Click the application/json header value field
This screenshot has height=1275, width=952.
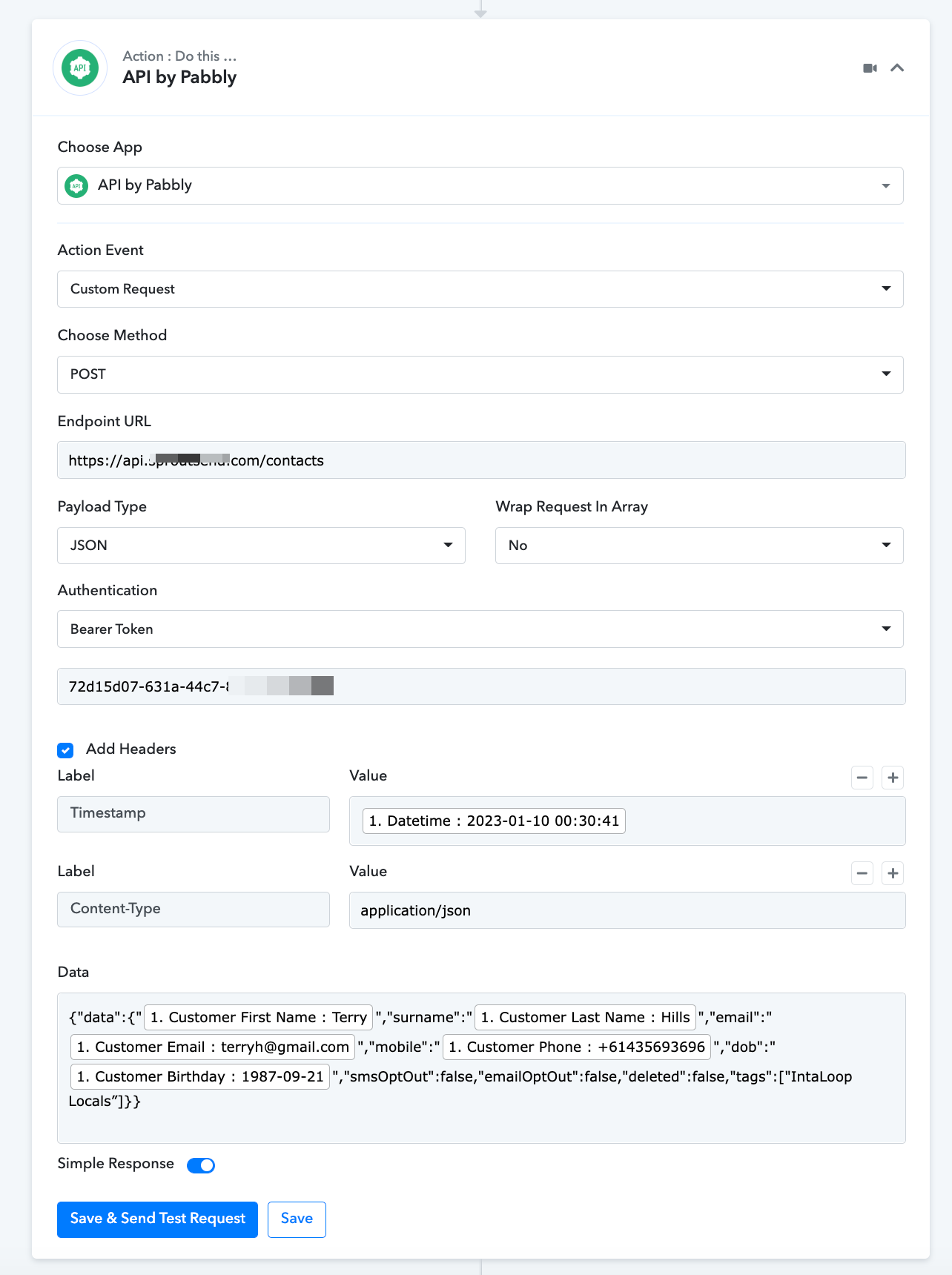tap(627, 910)
